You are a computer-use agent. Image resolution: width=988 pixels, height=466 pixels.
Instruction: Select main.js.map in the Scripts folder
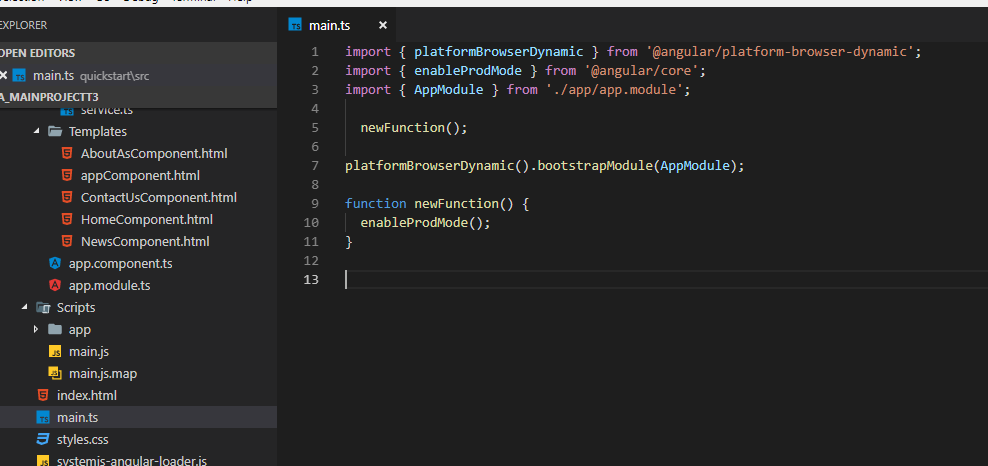(x=103, y=374)
